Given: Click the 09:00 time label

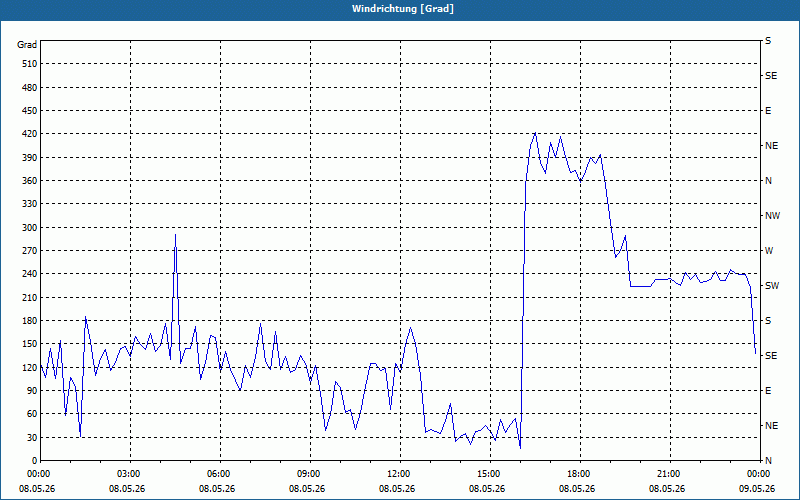Looking at the screenshot, I should 308,474.
